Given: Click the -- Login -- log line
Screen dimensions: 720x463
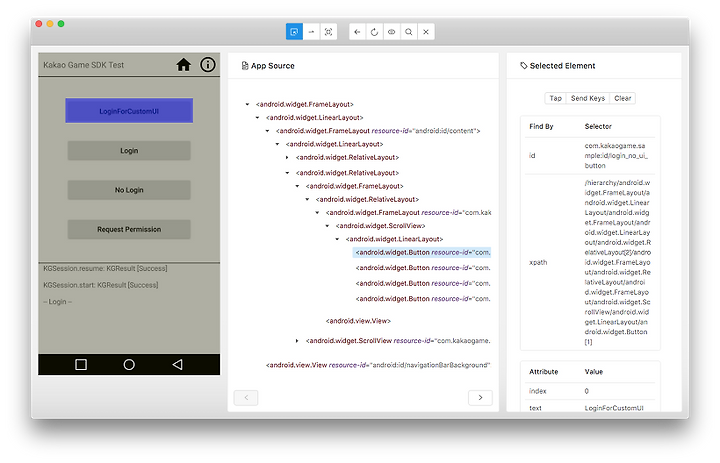Looking at the screenshot, I should (x=57, y=302).
